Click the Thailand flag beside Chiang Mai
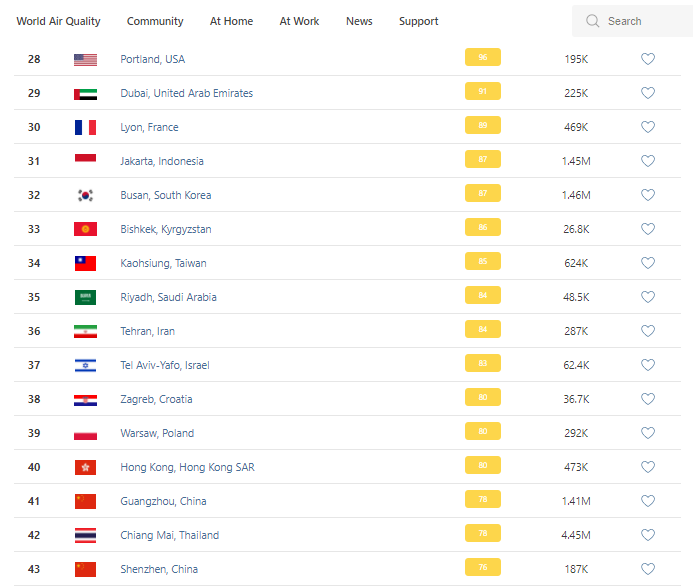 (x=85, y=535)
